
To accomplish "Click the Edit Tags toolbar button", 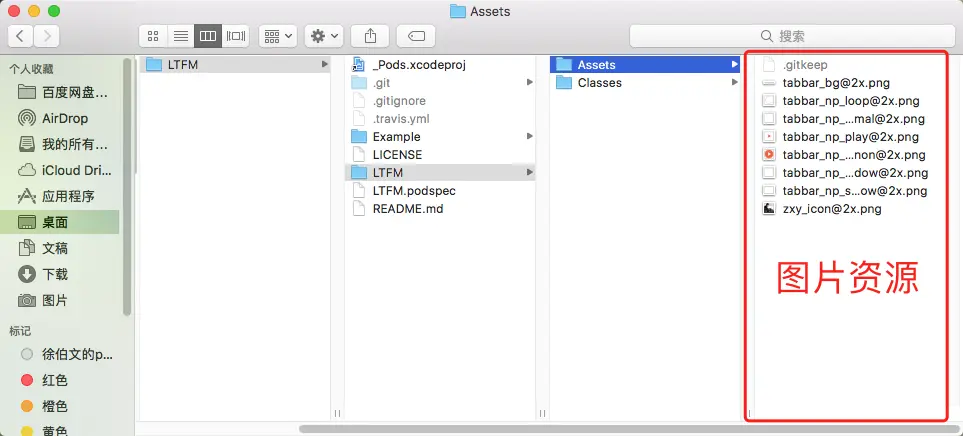I will [x=416, y=36].
